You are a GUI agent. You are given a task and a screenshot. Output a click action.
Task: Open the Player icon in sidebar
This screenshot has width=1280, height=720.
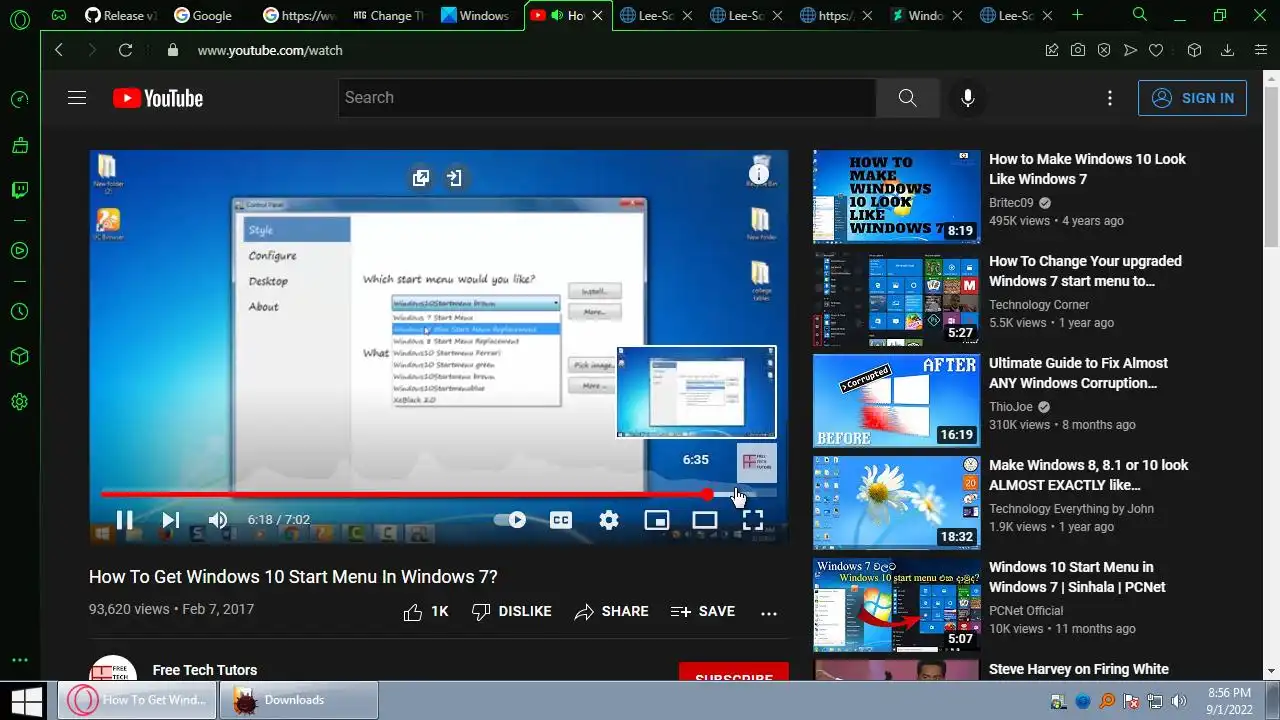pos(19,250)
